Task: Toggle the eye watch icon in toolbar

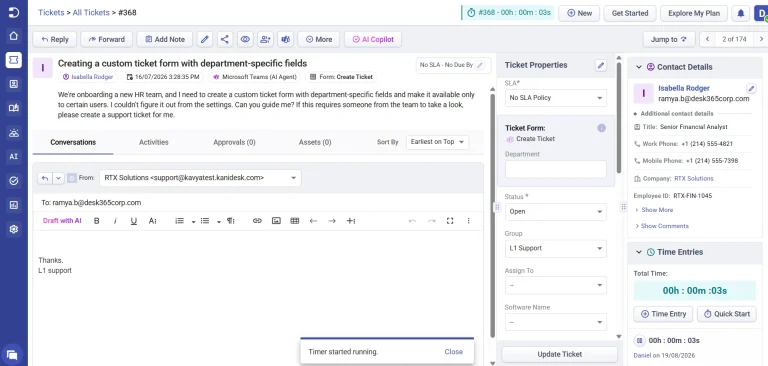Action: 245,40
